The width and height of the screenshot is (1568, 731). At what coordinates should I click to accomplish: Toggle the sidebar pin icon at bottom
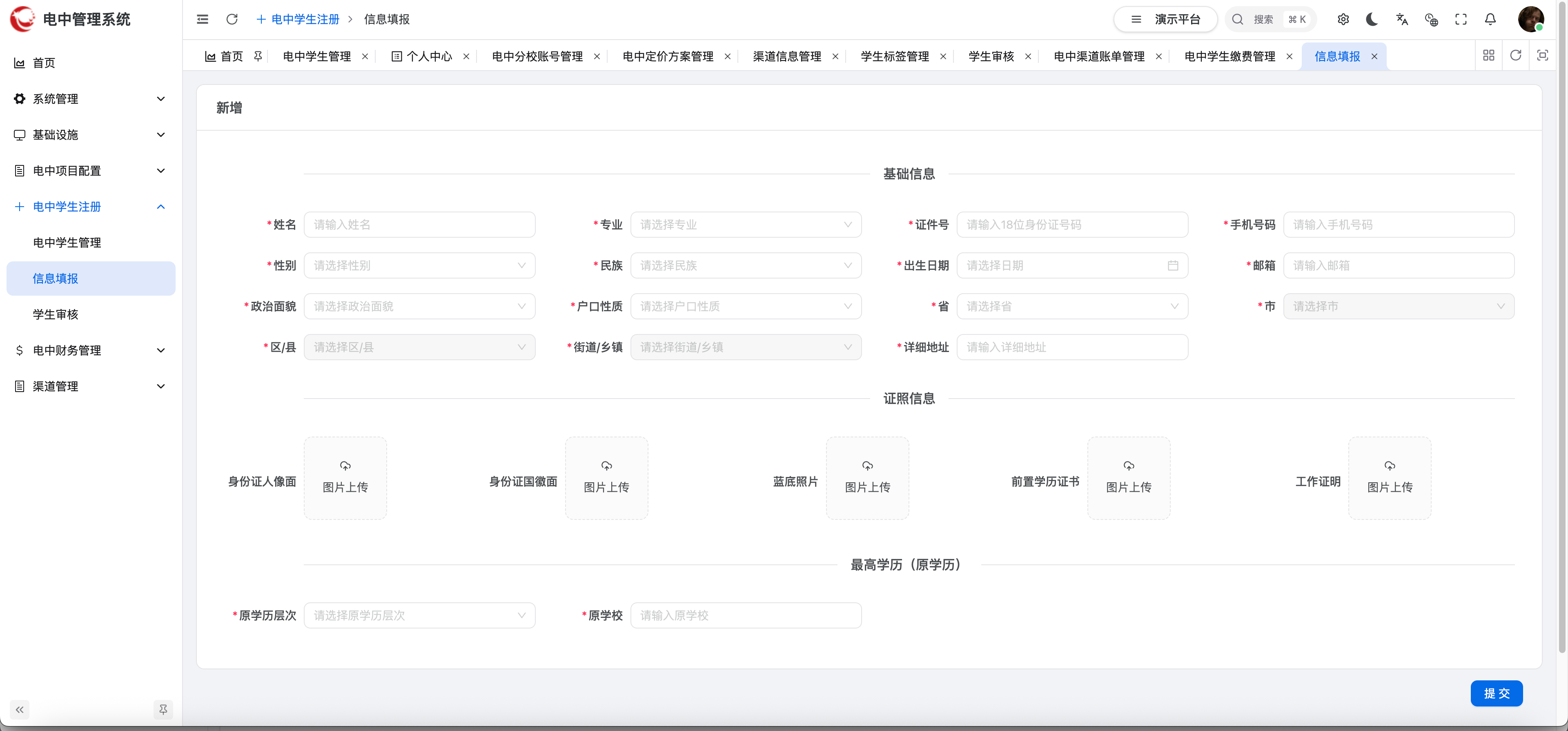point(163,709)
